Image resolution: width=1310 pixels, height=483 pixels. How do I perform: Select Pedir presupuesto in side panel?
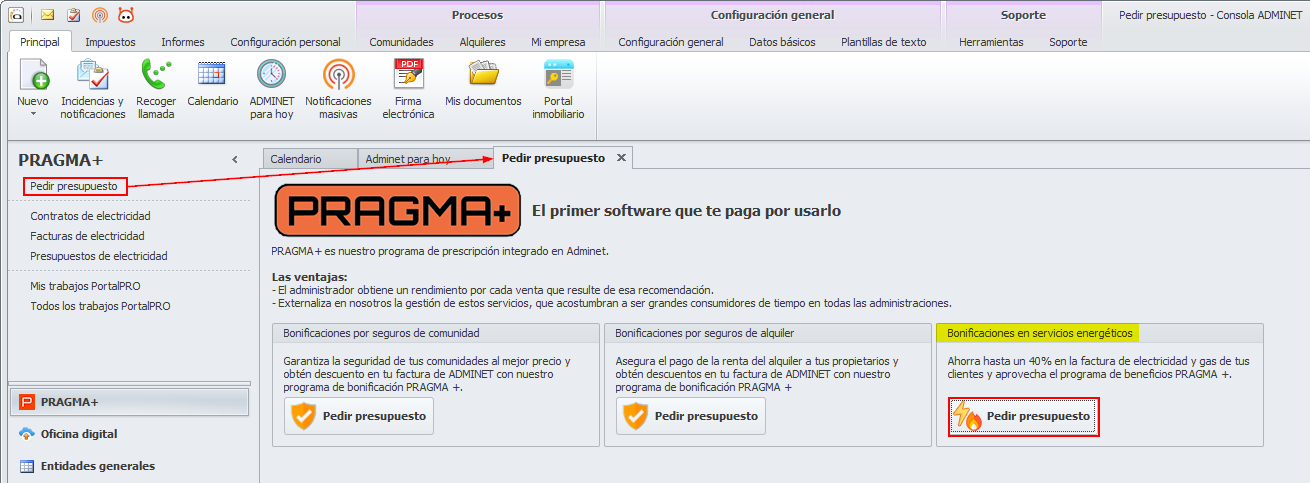(x=74, y=186)
